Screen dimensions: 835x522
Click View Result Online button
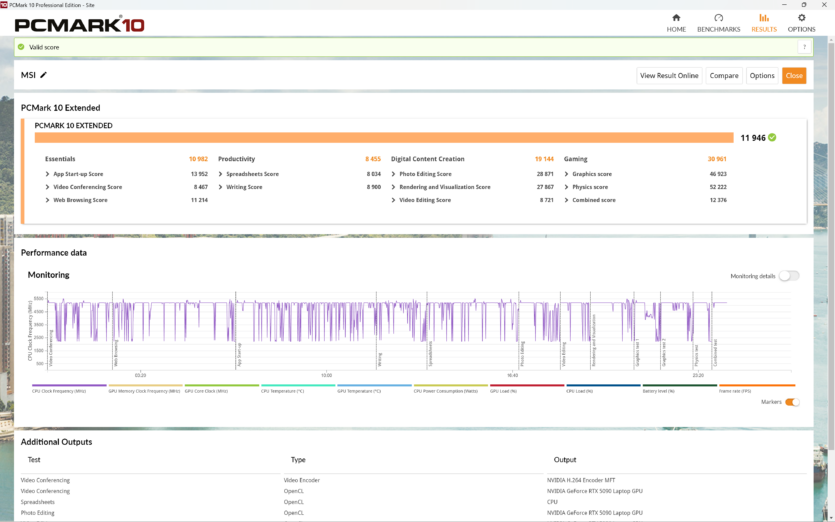pos(669,76)
